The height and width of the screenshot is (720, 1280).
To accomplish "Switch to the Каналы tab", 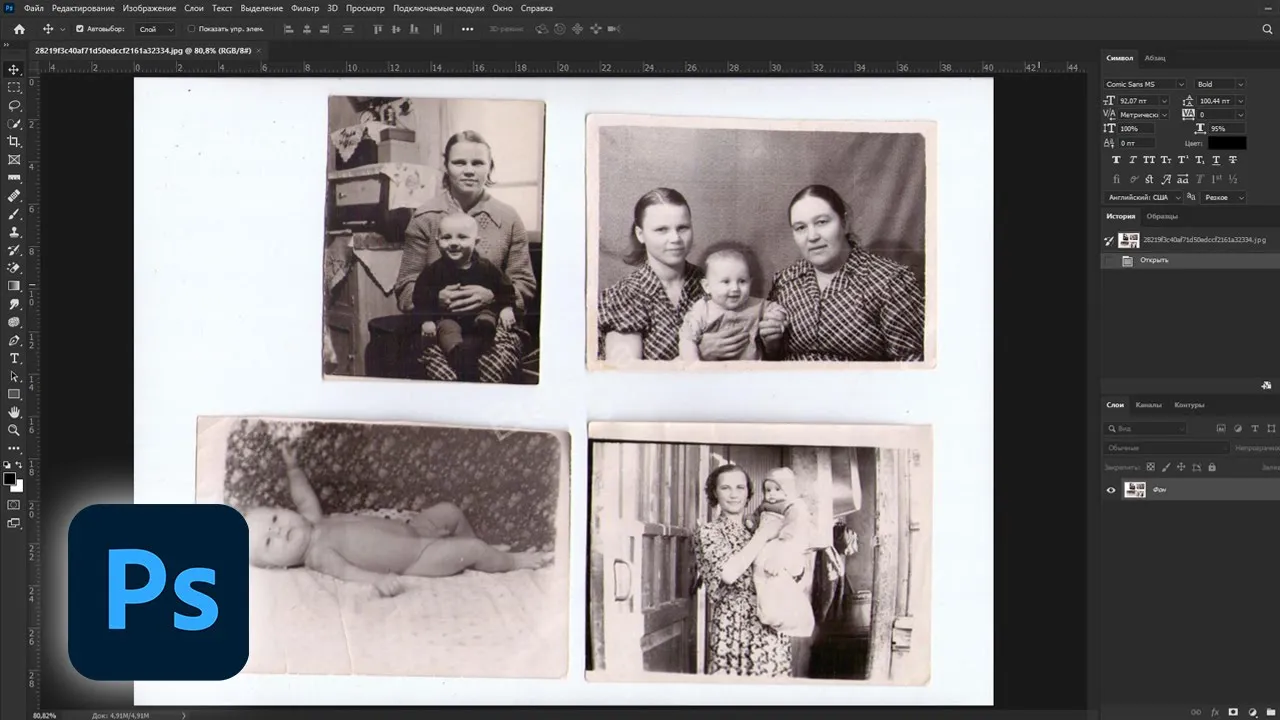I will [x=1148, y=405].
